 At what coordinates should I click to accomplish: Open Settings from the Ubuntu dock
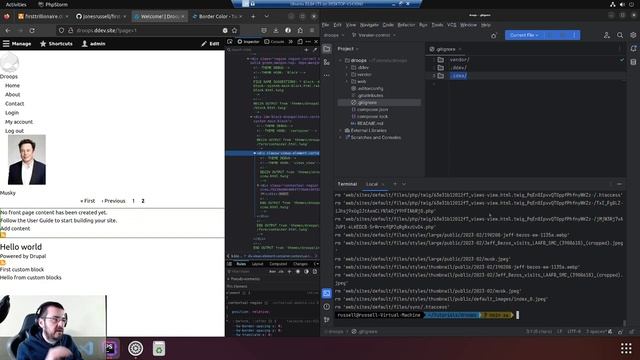pyautogui.click(x=136, y=348)
